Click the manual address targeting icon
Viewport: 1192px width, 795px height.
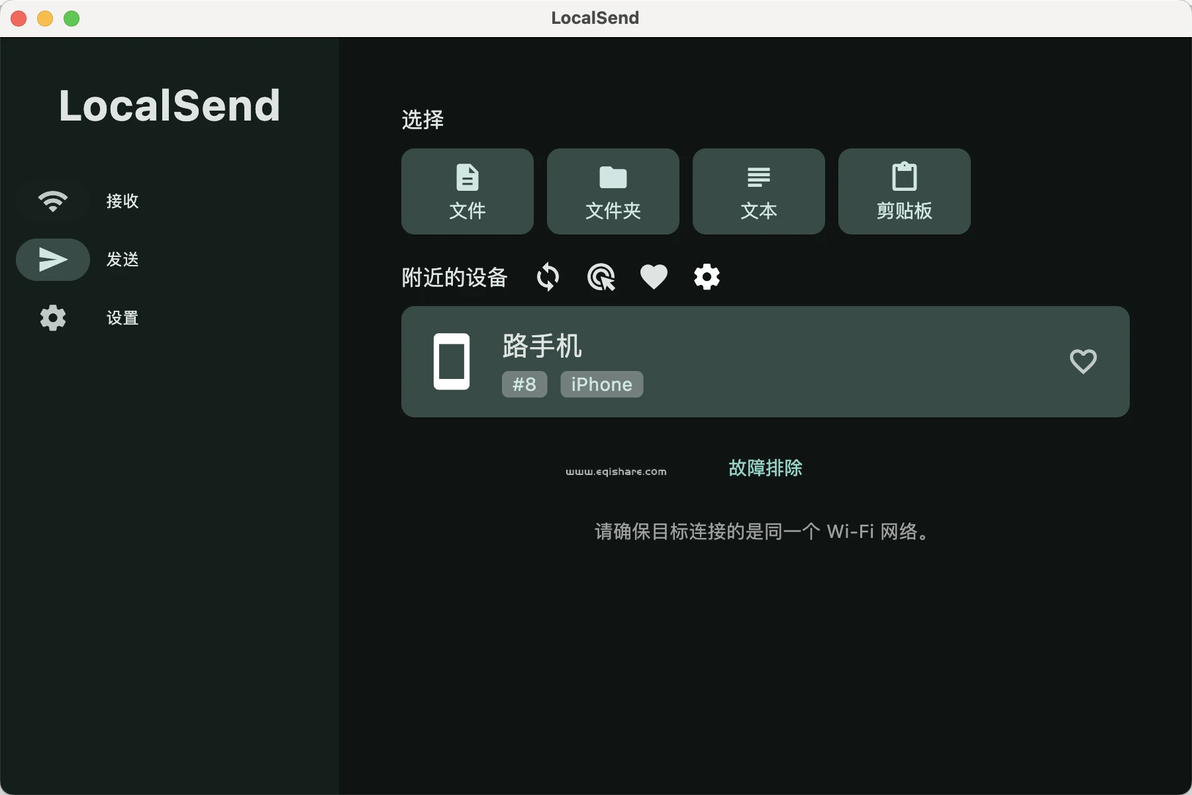[x=601, y=277]
